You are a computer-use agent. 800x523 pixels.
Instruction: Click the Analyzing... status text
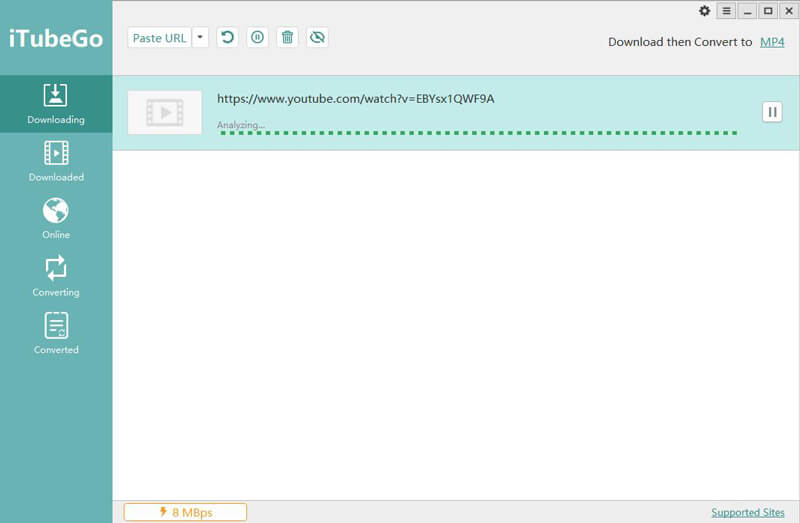click(241, 125)
